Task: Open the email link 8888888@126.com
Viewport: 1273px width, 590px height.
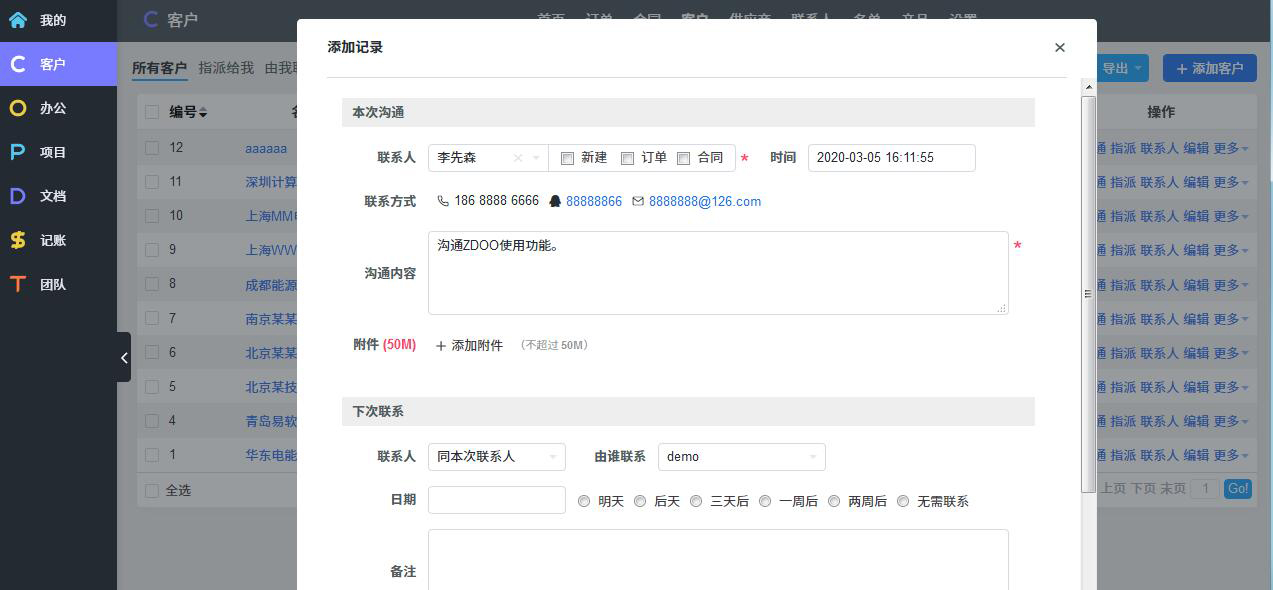Action: 705,201
